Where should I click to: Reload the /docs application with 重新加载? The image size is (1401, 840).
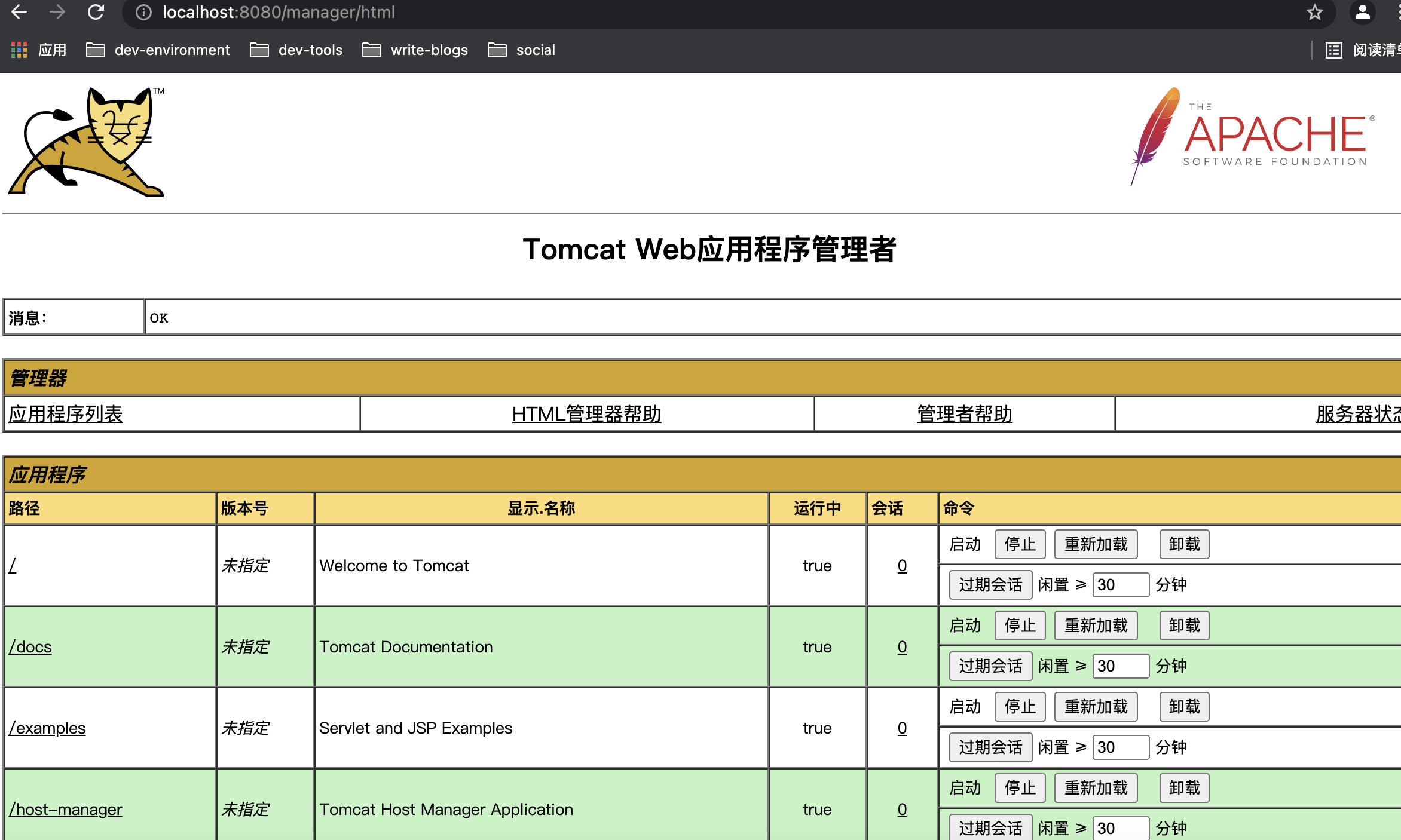coord(1096,626)
